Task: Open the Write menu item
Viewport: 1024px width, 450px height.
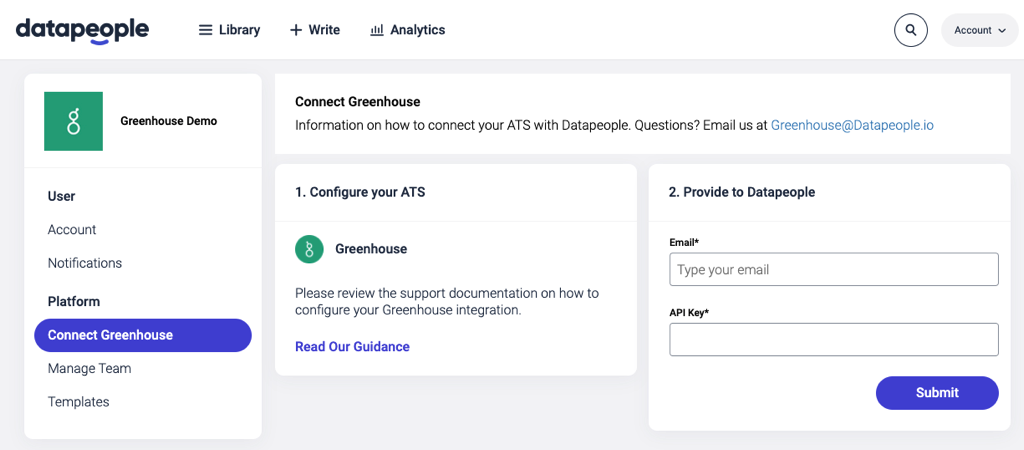Action: [315, 30]
